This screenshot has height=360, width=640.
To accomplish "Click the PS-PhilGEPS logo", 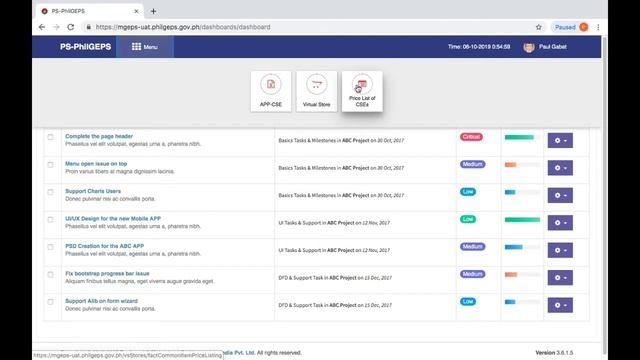I will (85, 47).
